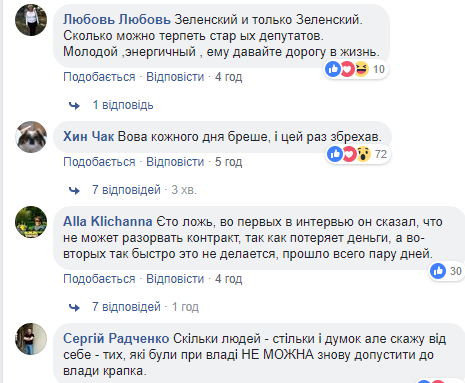The image size is (465, 383).
Task: Click the like reaction icon on Хин Чак's comment
Action: coord(335,154)
